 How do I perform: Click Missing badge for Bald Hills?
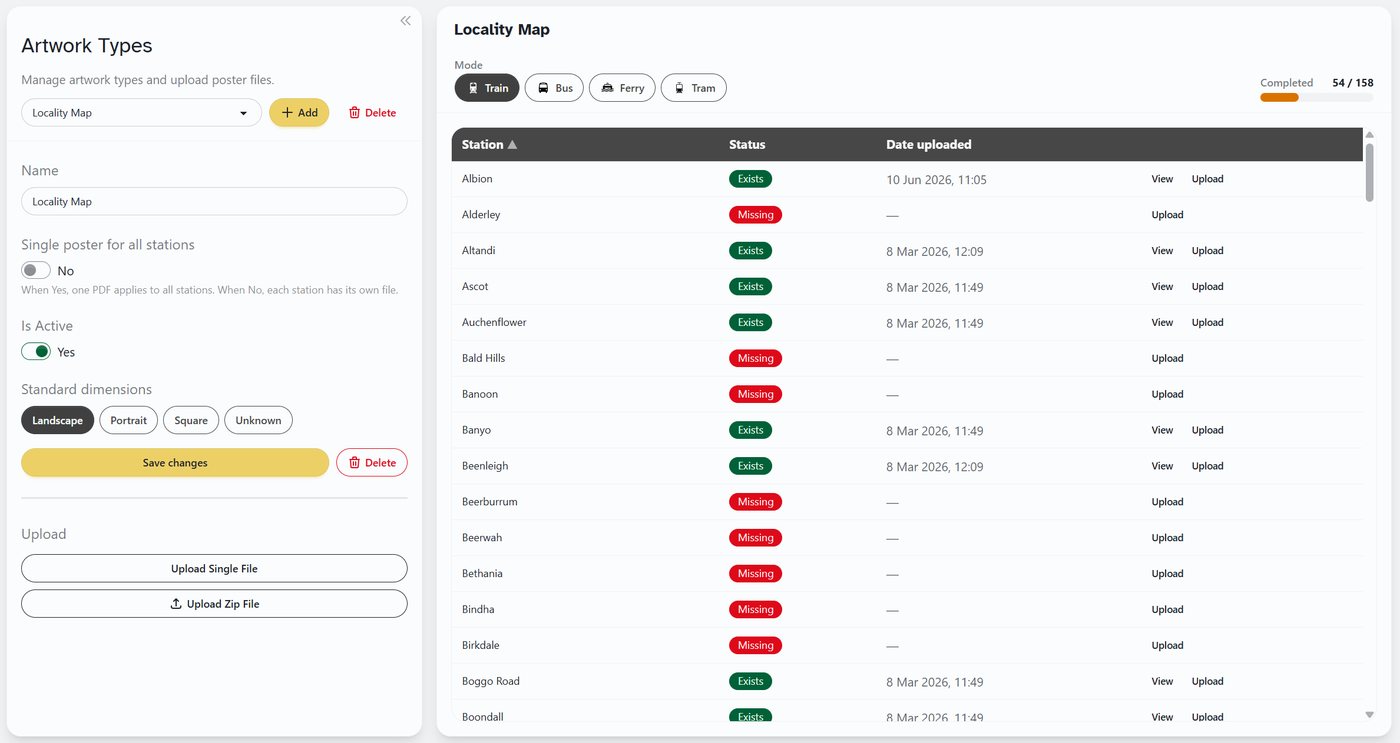pyautogui.click(x=755, y=358)
